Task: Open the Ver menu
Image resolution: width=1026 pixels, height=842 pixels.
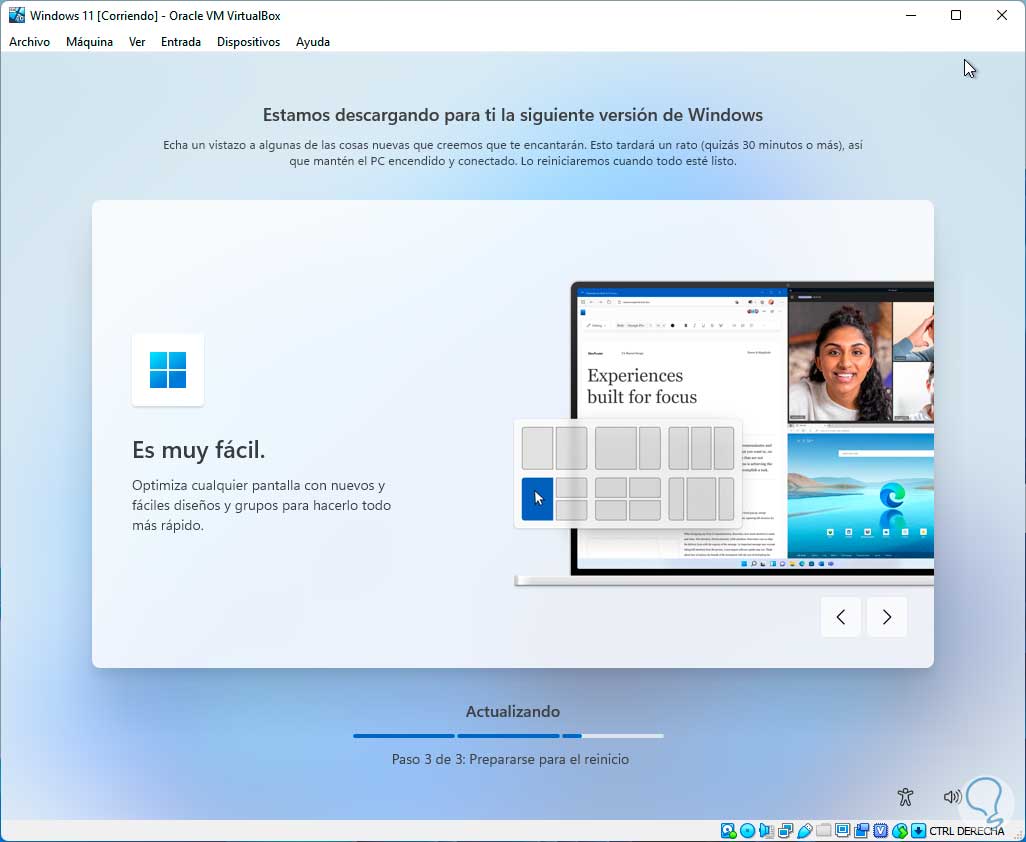Action: (x=137, y=42)
